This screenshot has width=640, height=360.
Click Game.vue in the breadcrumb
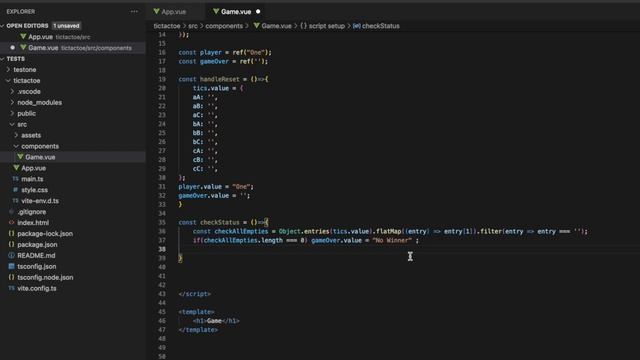tap(276, 26)
